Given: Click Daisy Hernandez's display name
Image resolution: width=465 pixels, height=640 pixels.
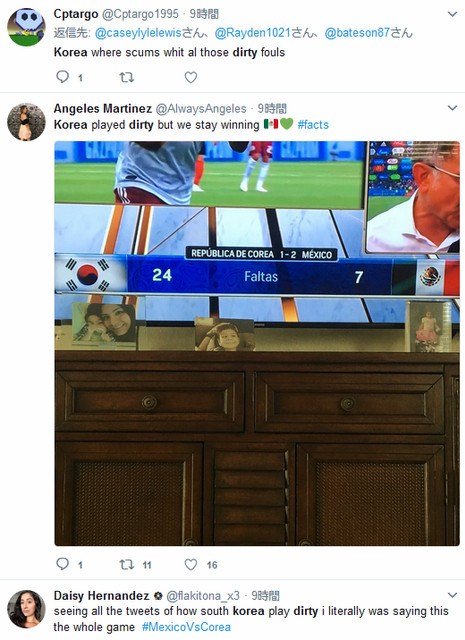Looking at the screenshot, I should (x=101, y=596).
